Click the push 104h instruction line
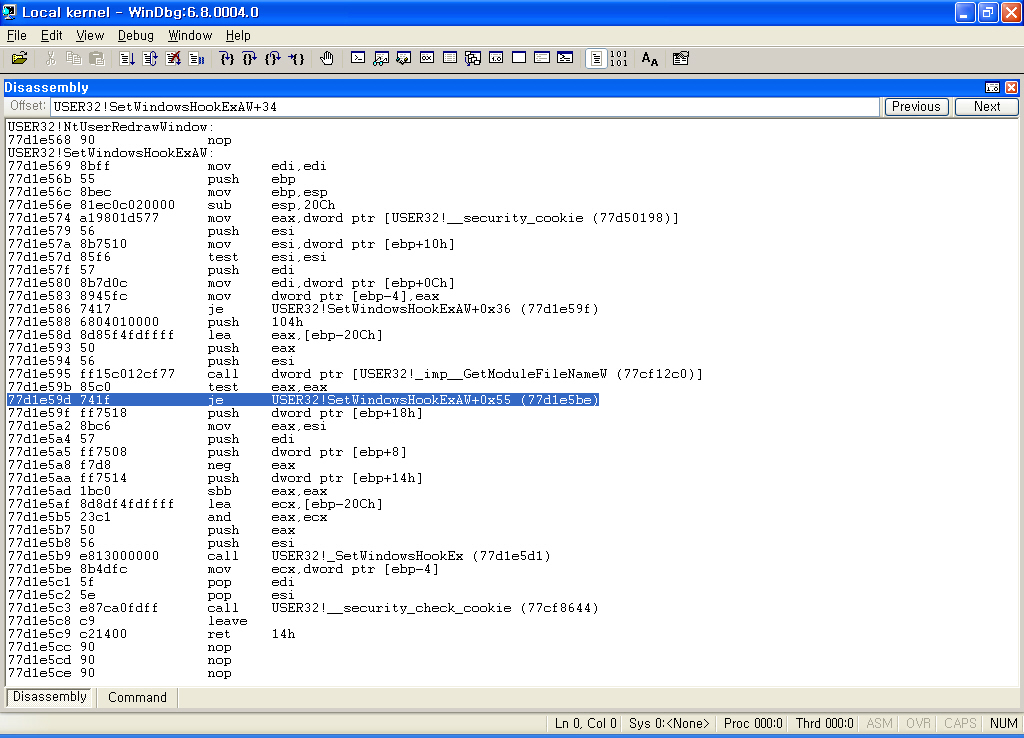The height and width of the screenshot is (738, 1024). [x=155, y=322]
